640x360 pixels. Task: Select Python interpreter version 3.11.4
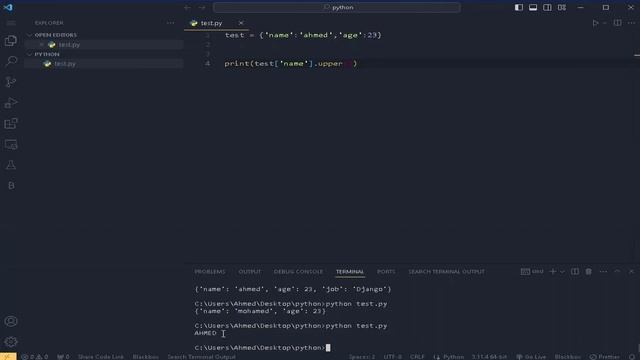pos(489,357)
